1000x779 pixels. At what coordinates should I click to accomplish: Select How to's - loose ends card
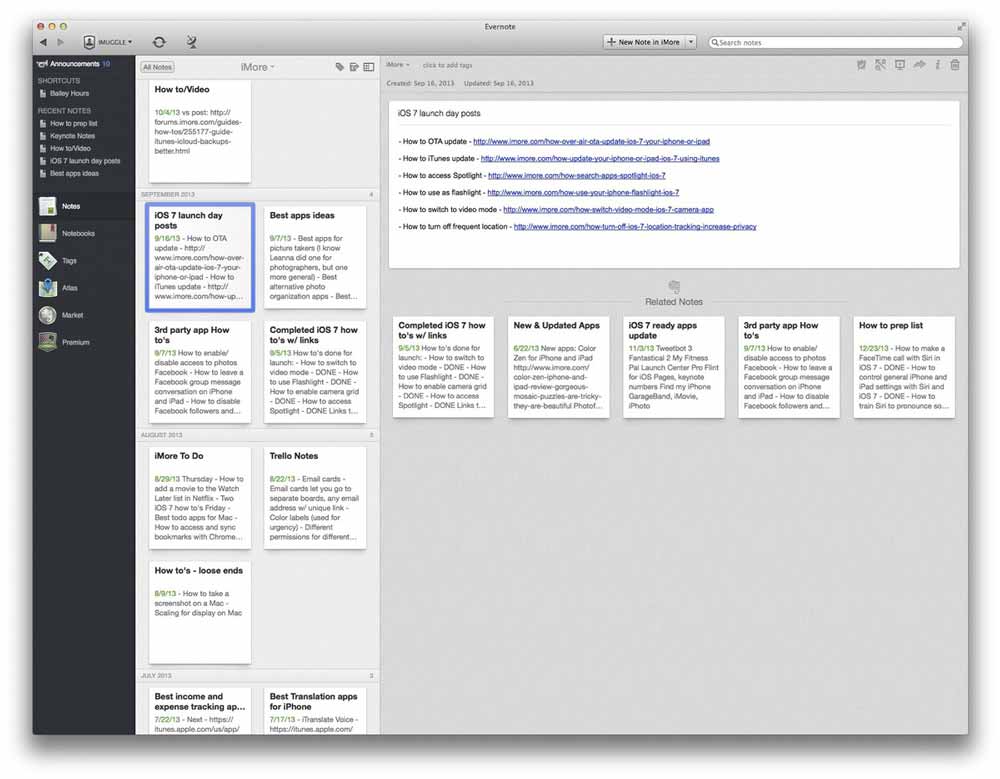[200, 612]
